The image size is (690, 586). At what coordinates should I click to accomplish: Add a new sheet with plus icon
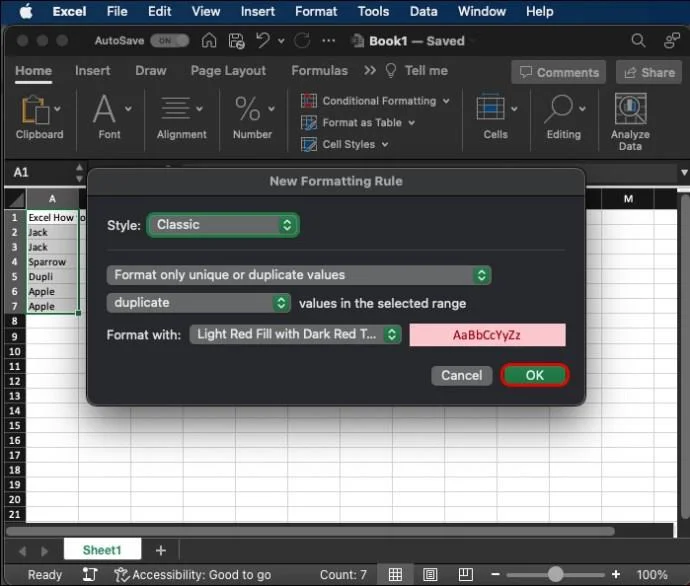coord(160,550)
